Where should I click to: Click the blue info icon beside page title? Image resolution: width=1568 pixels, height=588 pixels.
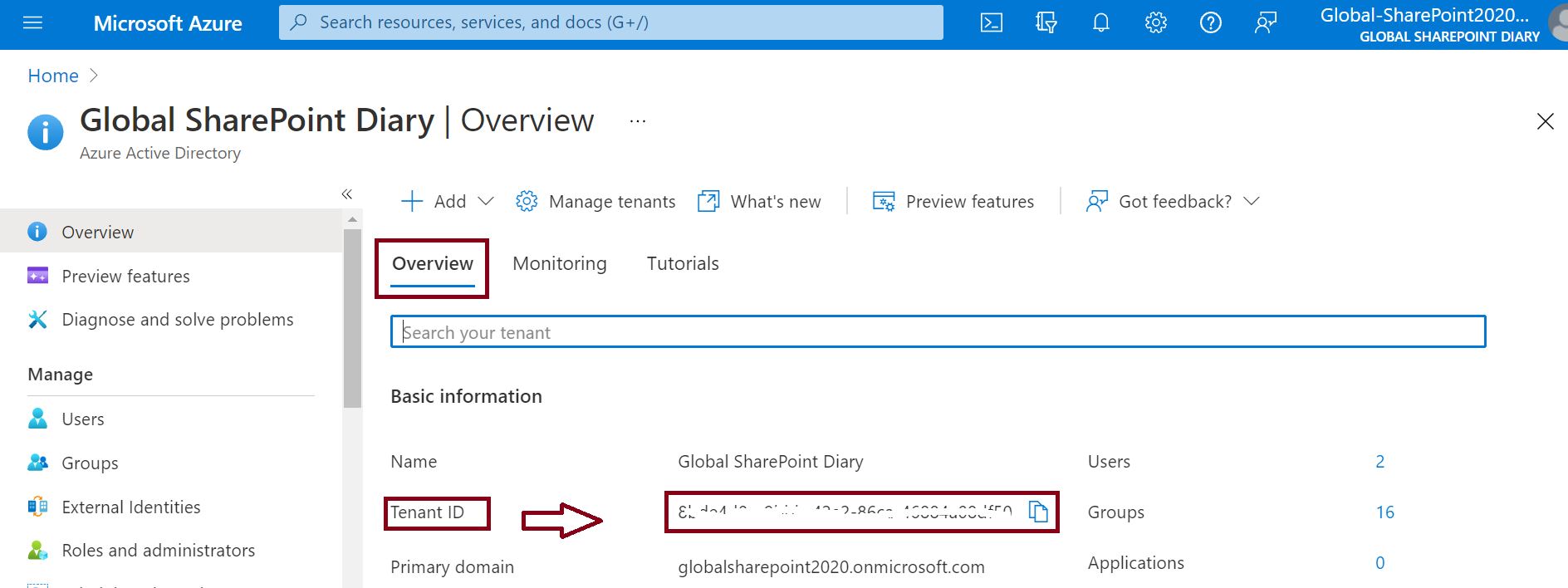(x=46, y=132)
